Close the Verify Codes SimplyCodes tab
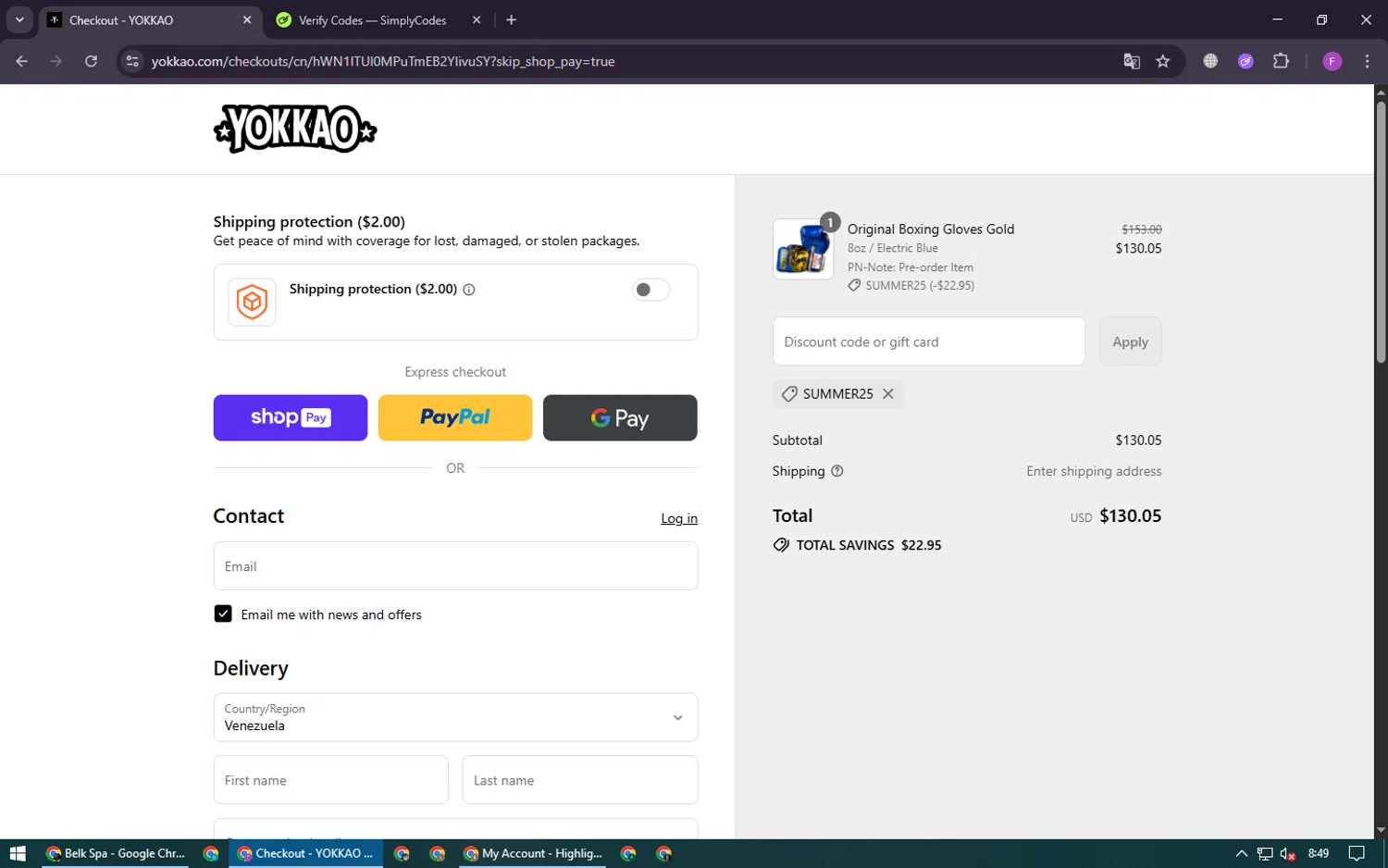 [x=477, y=19]
